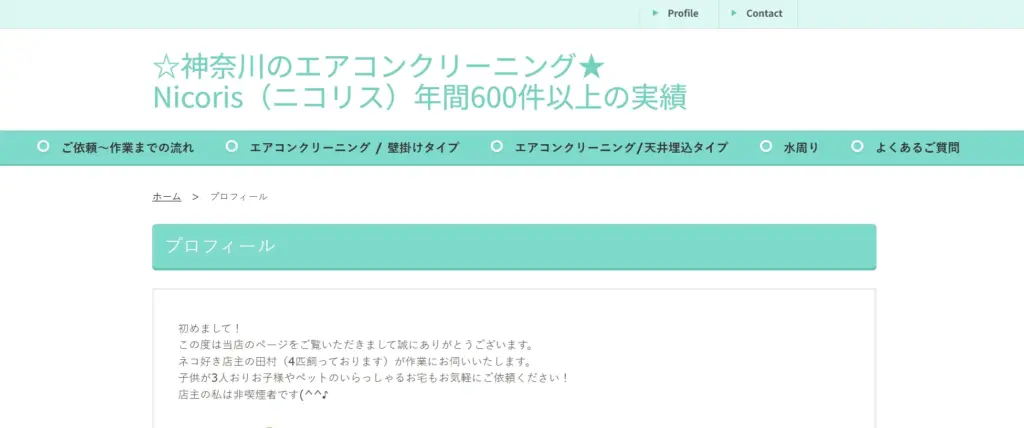Click the circle bullet before よくあるご質問
This screenshot has width=1024, height=428.
(x=857, y=147)
